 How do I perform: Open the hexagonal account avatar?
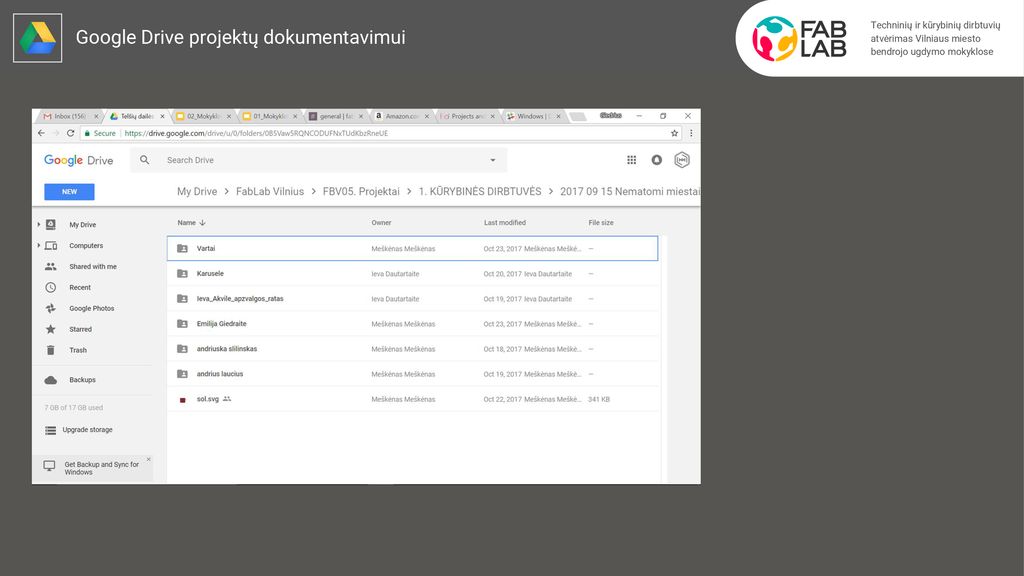pyautogui.click(x=682, y=160)
